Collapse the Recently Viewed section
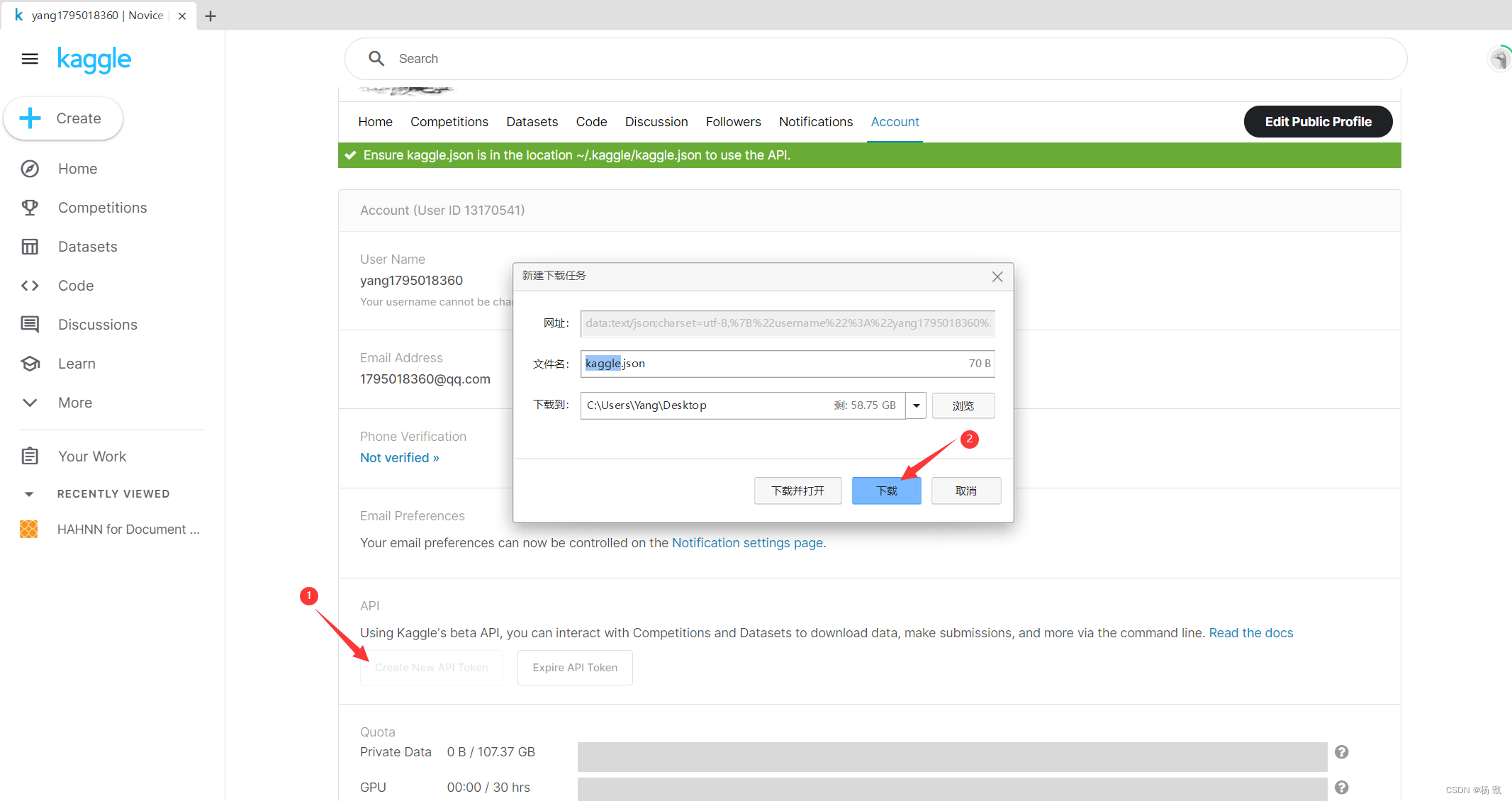This screenshot has width=1512, height=801. [x=29, y=494]
